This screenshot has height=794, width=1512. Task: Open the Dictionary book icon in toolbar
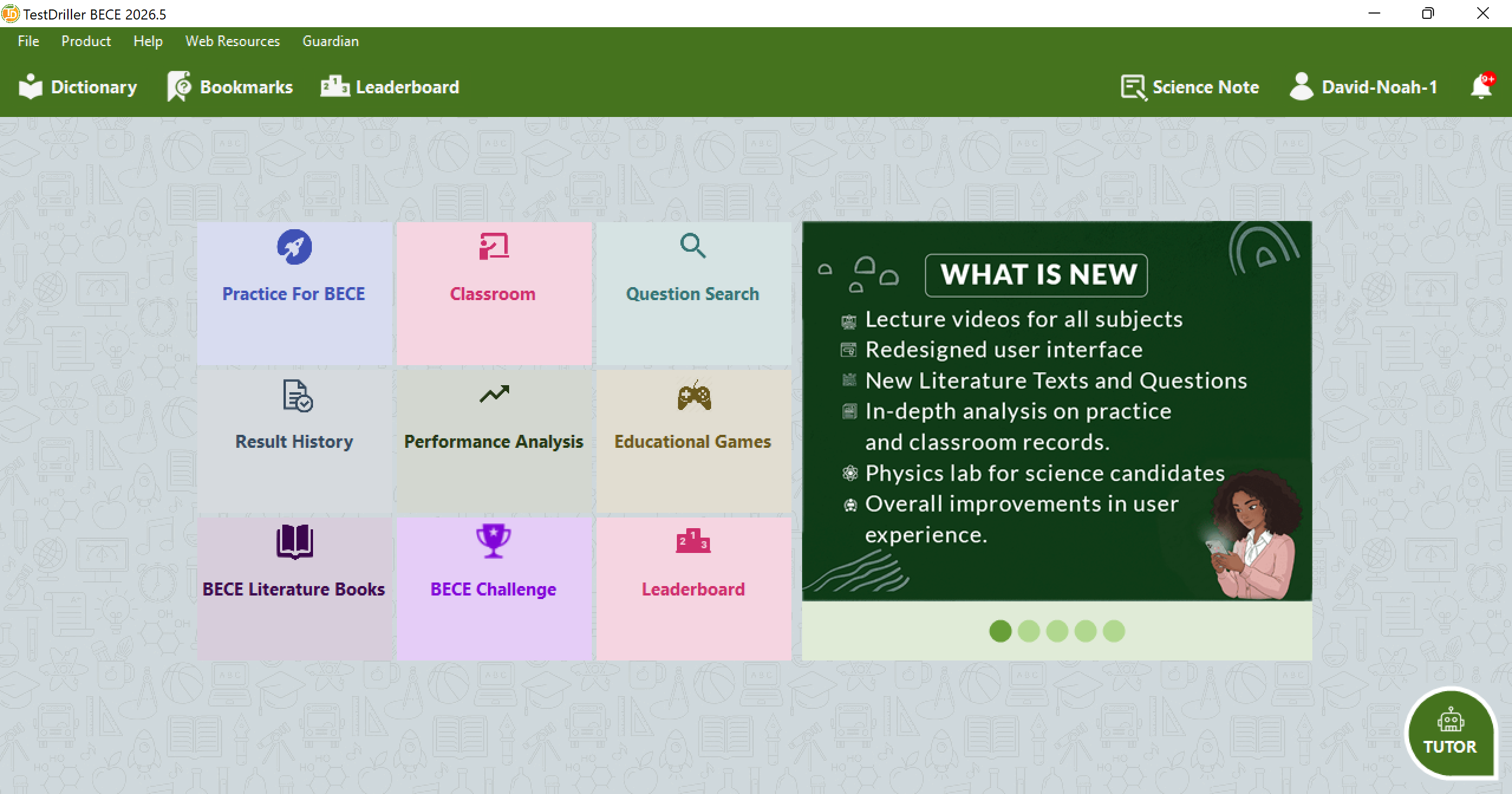coord(31,87)
